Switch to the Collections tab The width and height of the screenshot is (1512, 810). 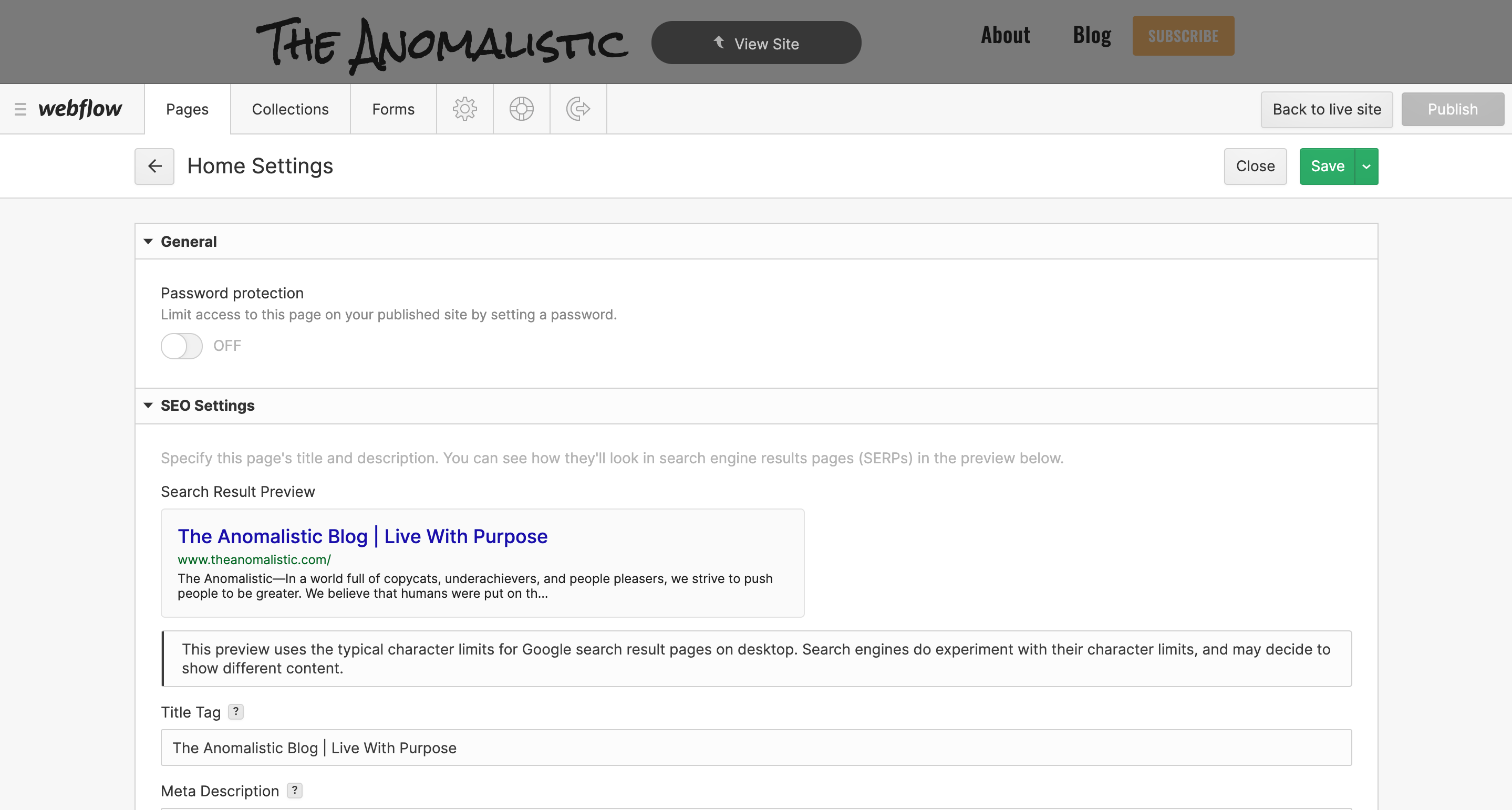pos(290,109)
